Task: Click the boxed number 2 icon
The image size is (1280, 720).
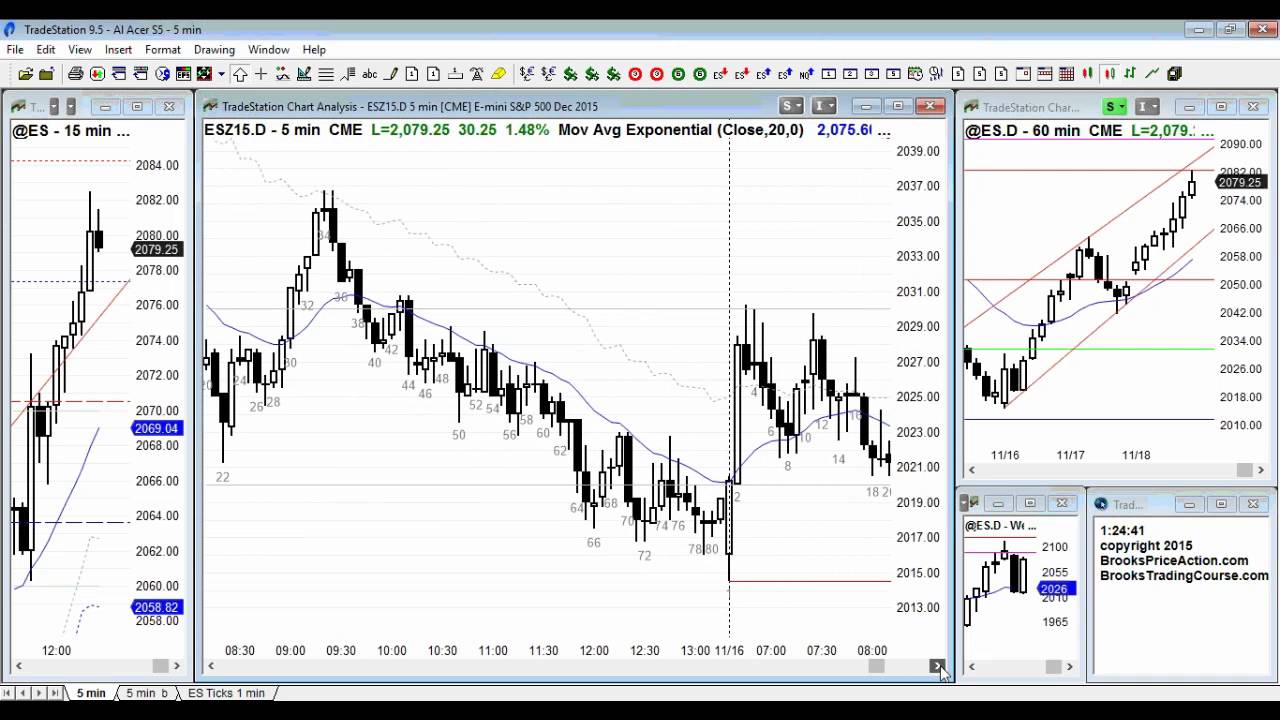Action: point(850,74)
